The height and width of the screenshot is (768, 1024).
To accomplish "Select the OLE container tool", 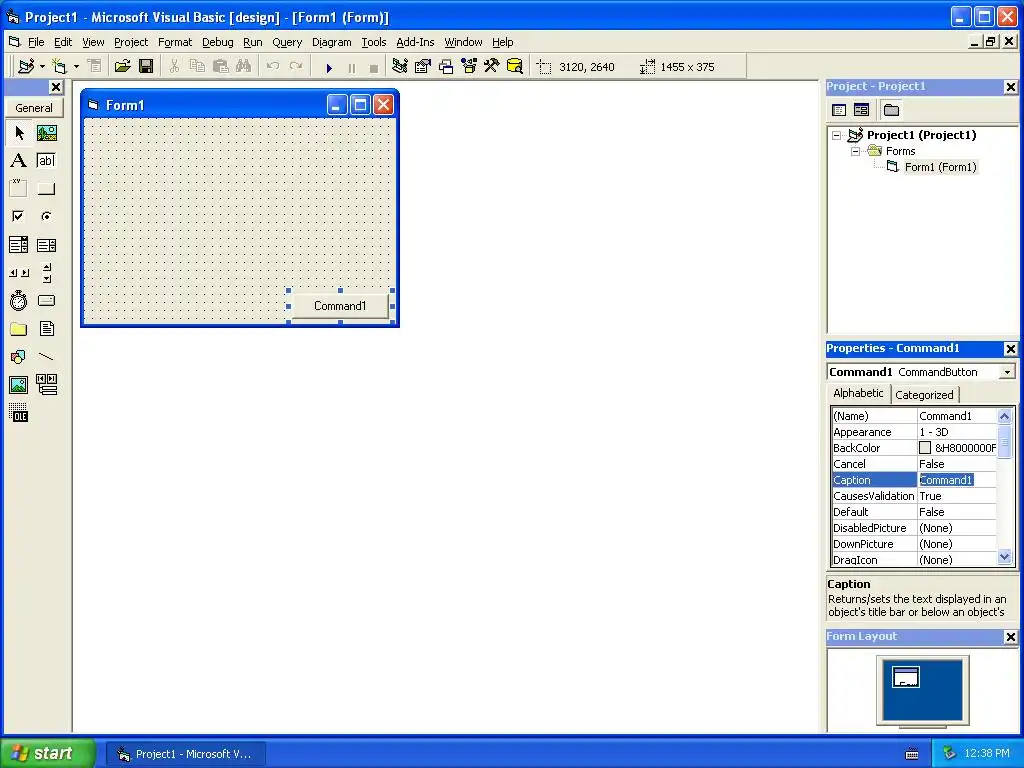I will point(19,413).
